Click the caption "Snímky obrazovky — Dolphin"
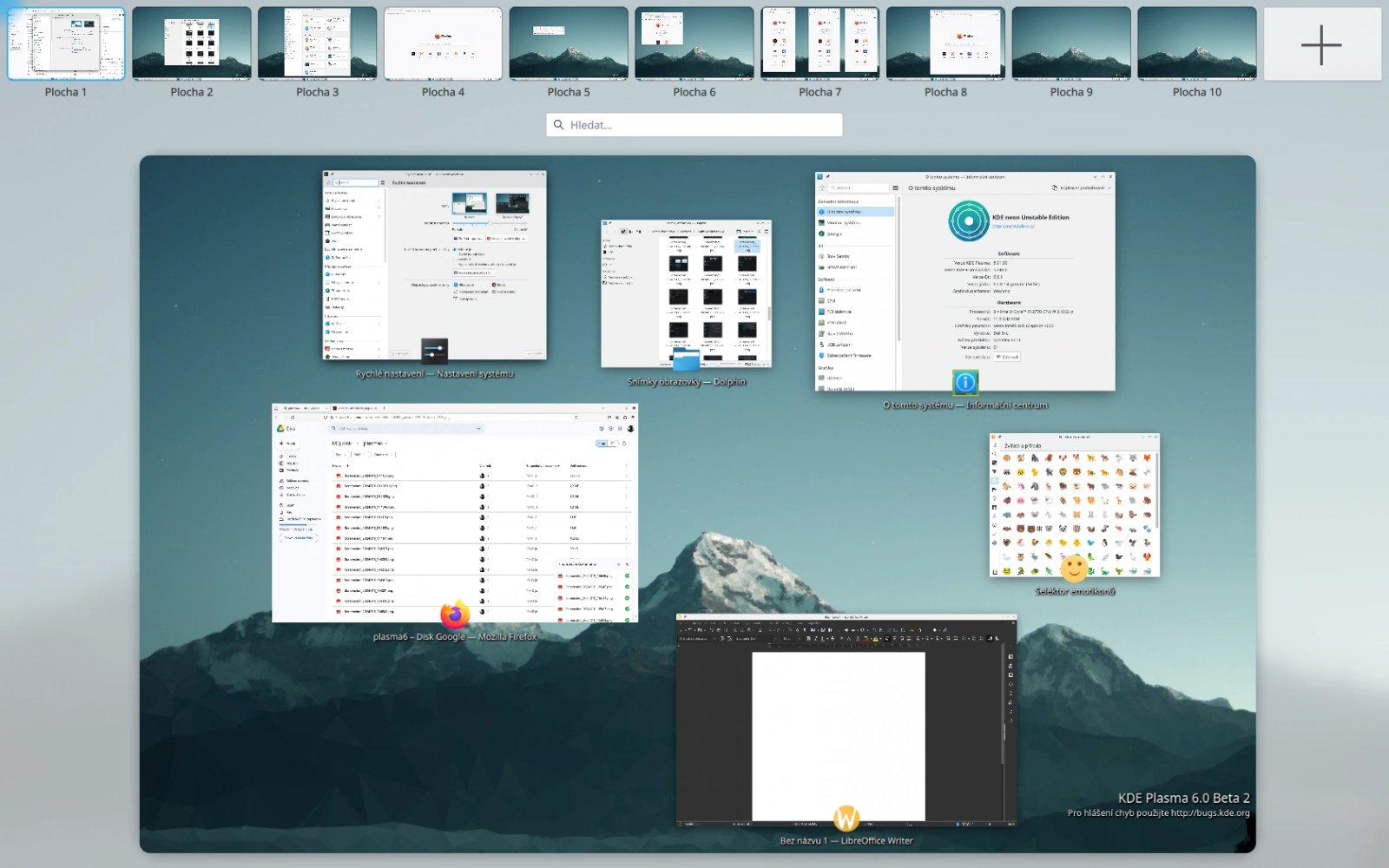The width and height of the screenshot is (1389, 868). pyautogui.click(x=687, y=382)
